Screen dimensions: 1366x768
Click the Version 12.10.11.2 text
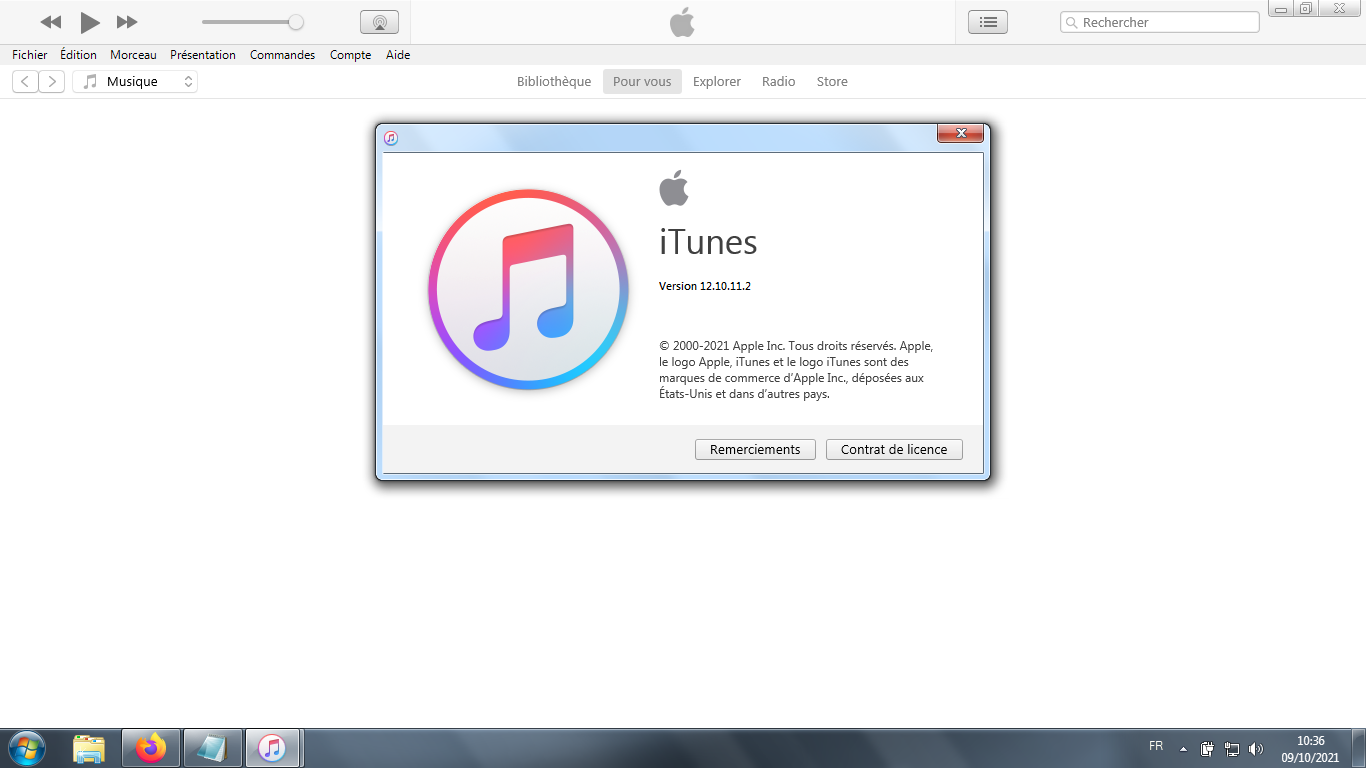pos(705,286)
